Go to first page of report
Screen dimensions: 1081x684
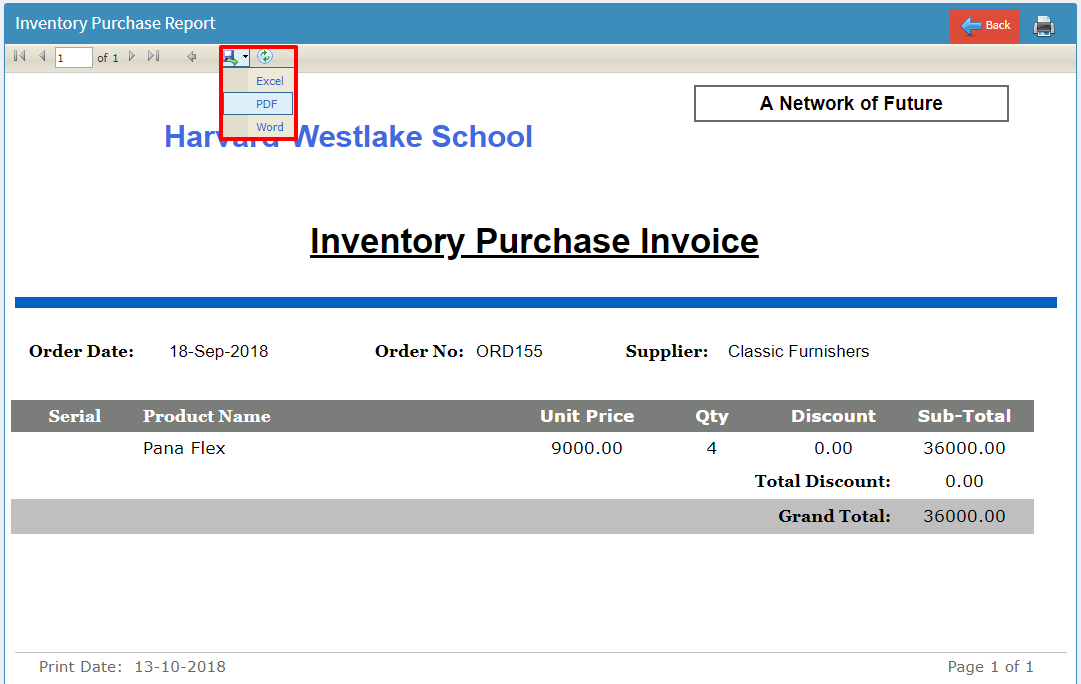[19, 57]
